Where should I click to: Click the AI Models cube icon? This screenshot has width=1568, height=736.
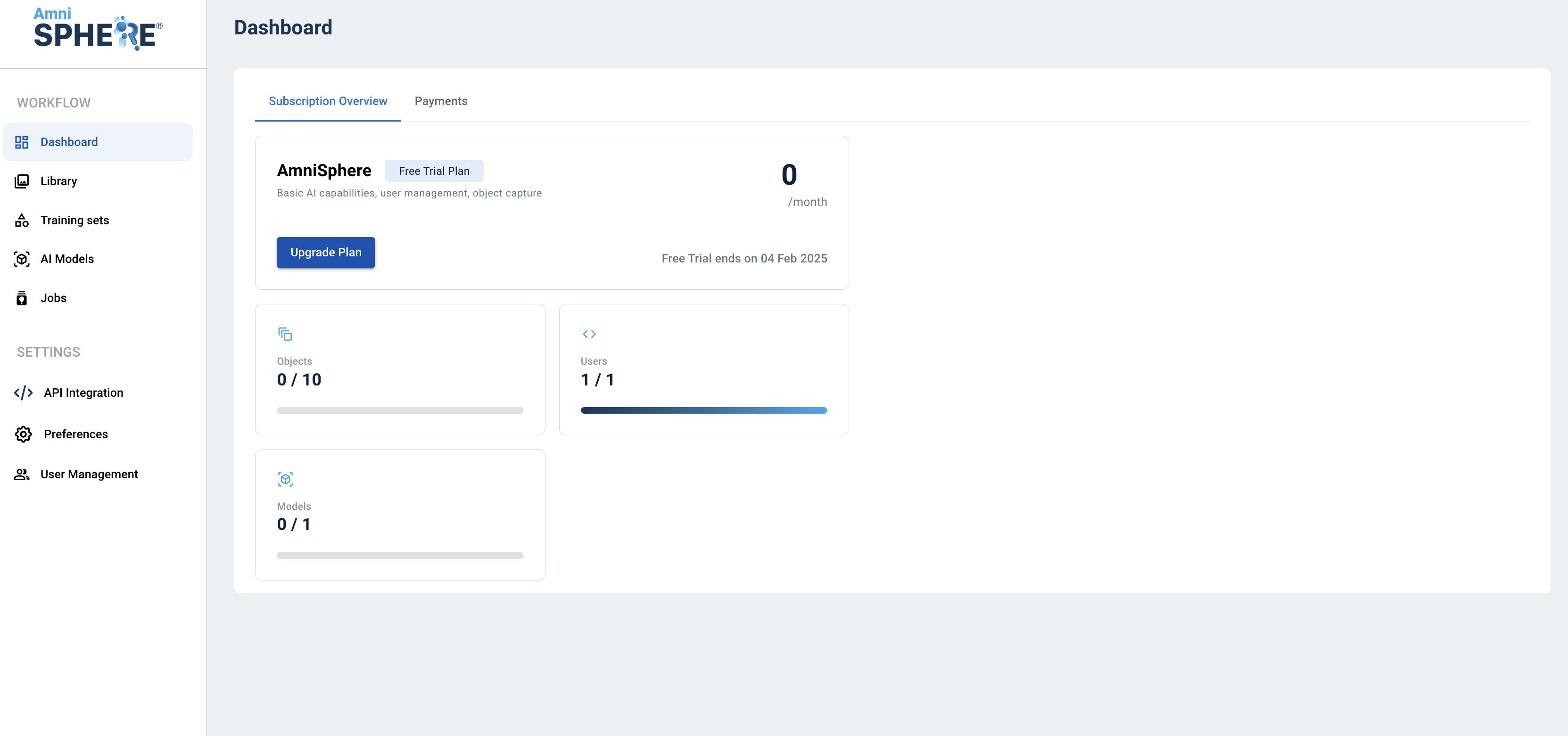pyautogui.click(x=22, y=259)
